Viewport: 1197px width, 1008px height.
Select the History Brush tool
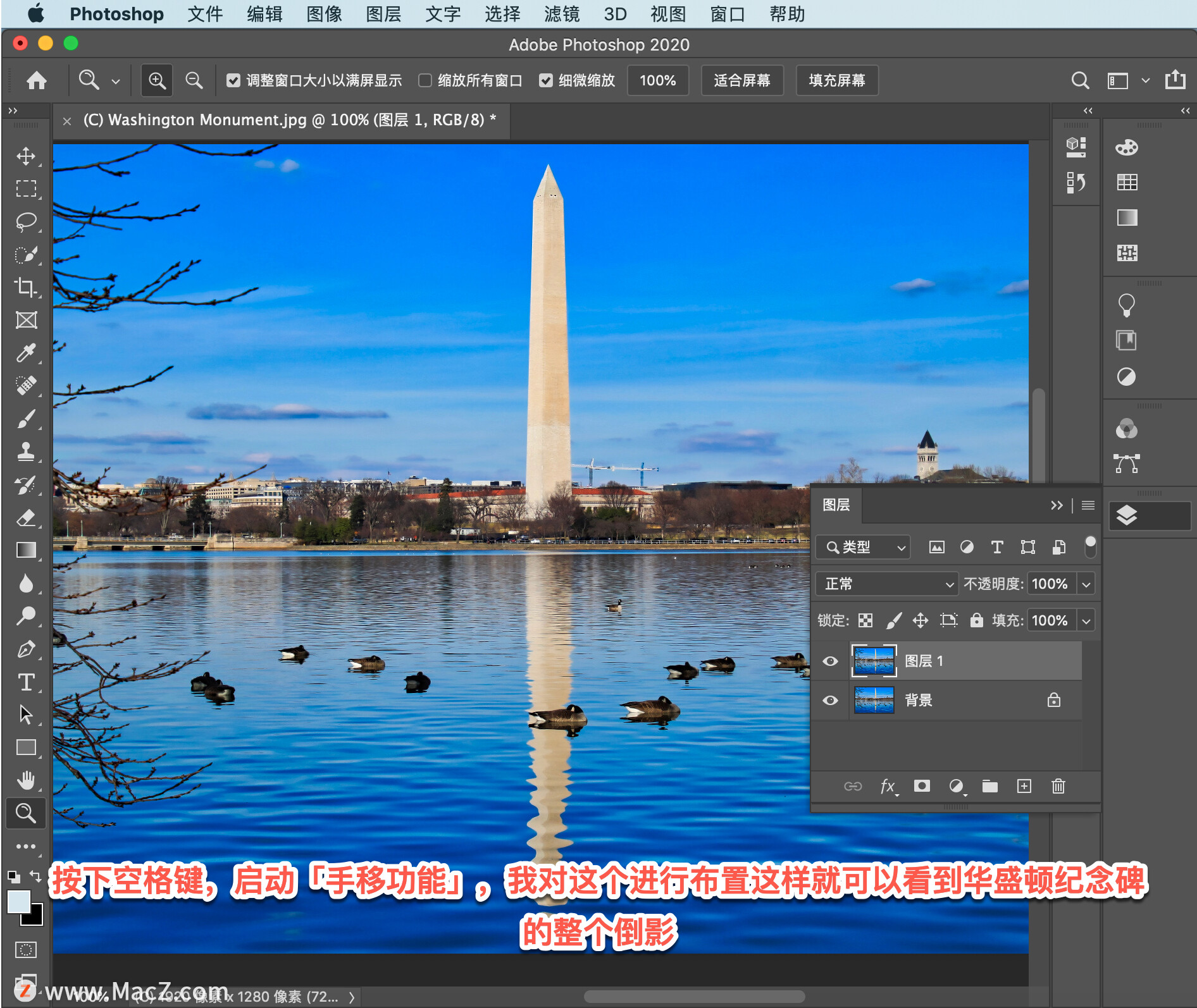pos(26,484)
